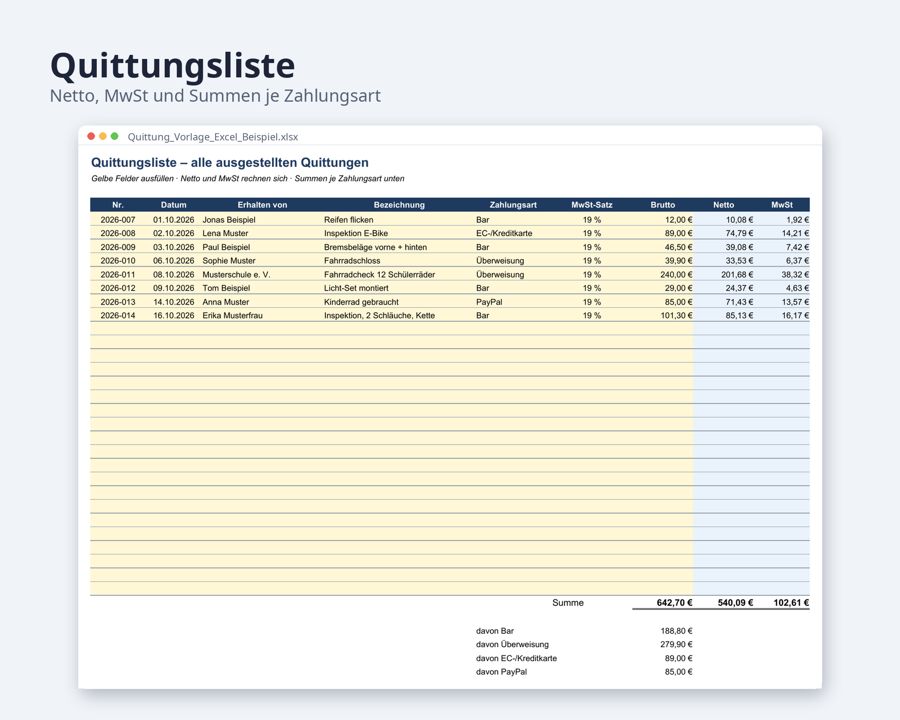Select receipt number 2026-012
Image resolution: width=900 pixels, height=720 pixels.
(x=118, y=288)
